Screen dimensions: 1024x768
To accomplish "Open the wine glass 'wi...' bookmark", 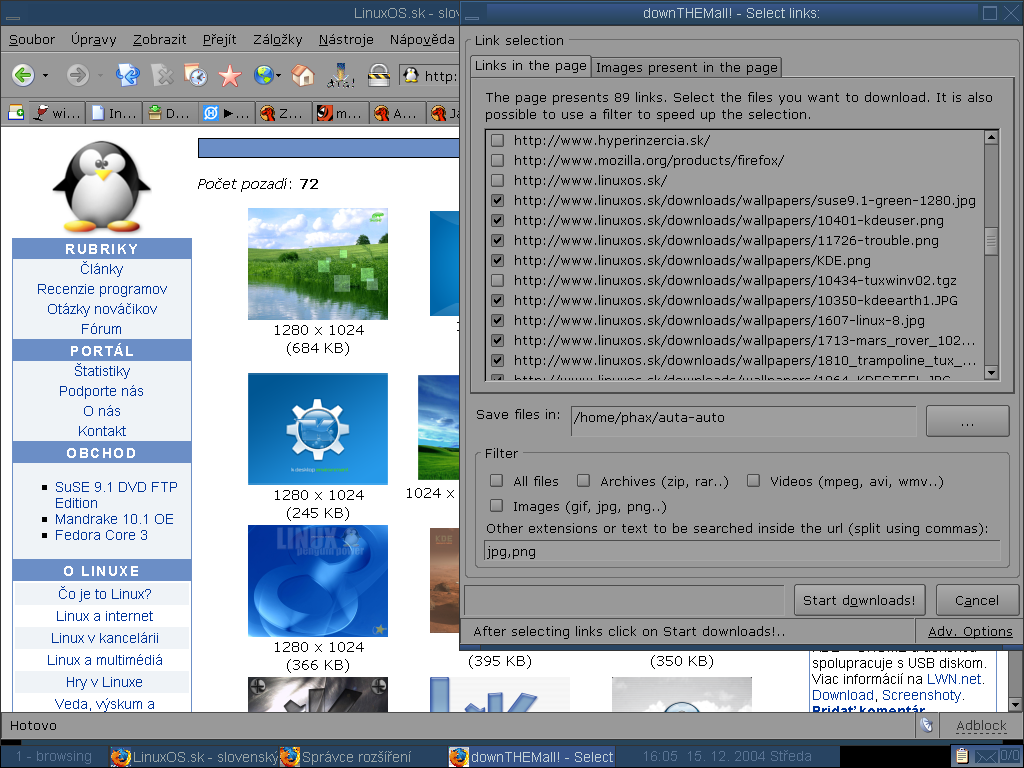I will tap(57, 113).
